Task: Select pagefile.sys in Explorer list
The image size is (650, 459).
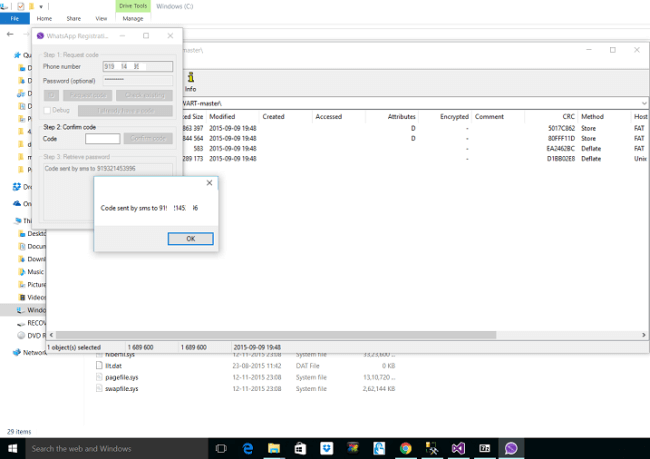Action: [x=121, y=377]
